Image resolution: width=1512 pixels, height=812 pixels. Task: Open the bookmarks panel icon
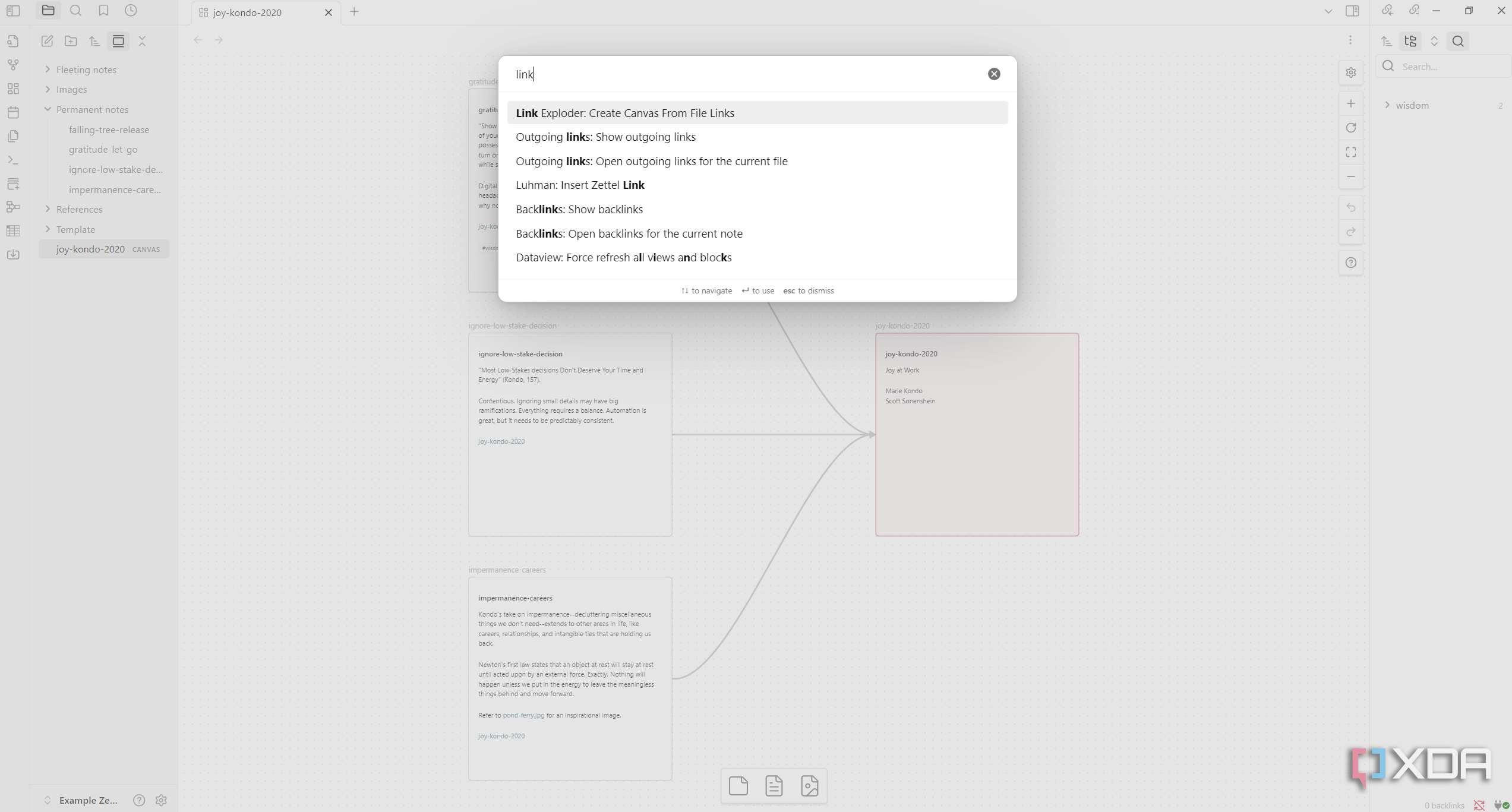(x=103, y=11)
